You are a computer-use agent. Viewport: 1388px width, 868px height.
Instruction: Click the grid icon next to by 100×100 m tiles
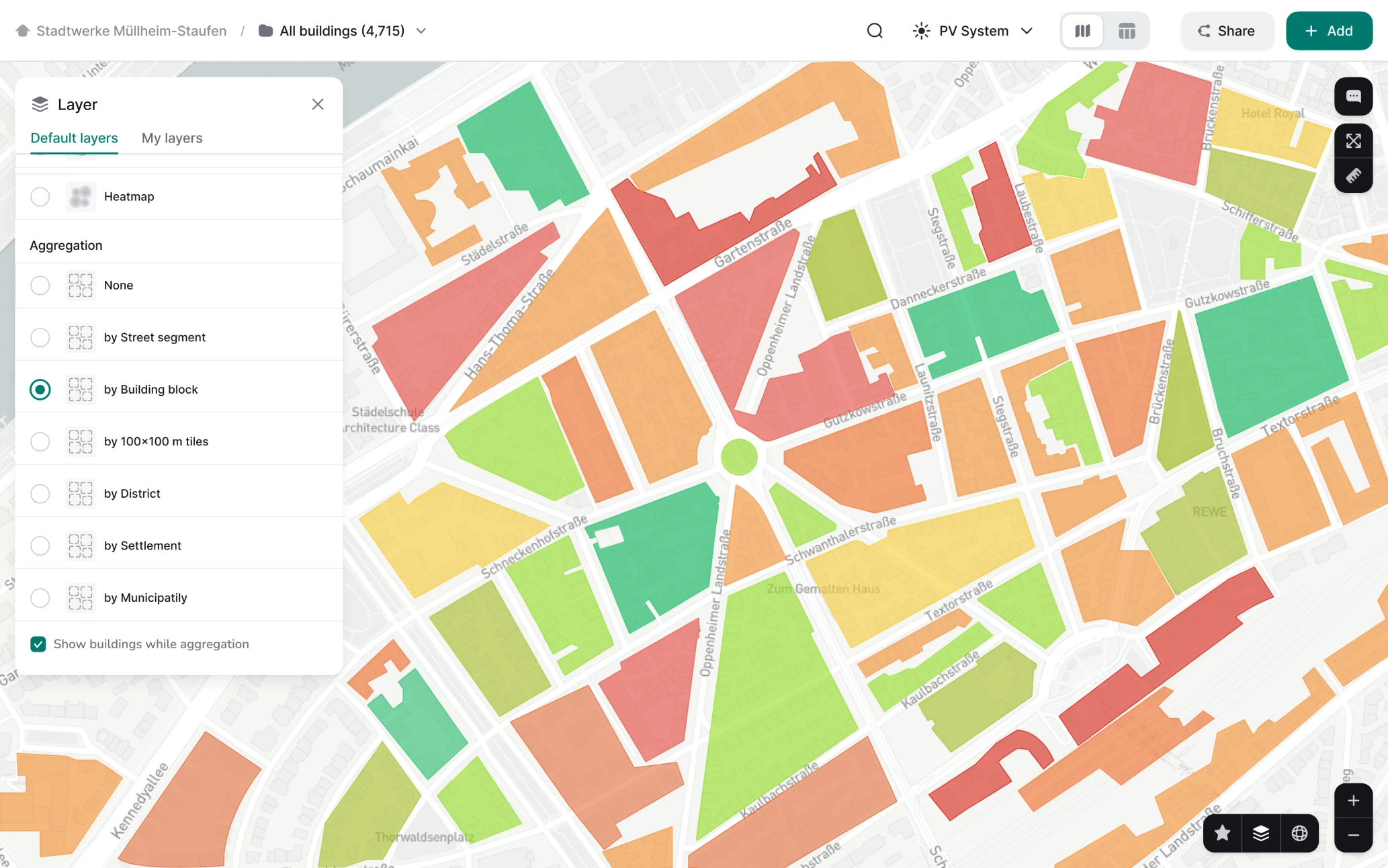point(81,441)
